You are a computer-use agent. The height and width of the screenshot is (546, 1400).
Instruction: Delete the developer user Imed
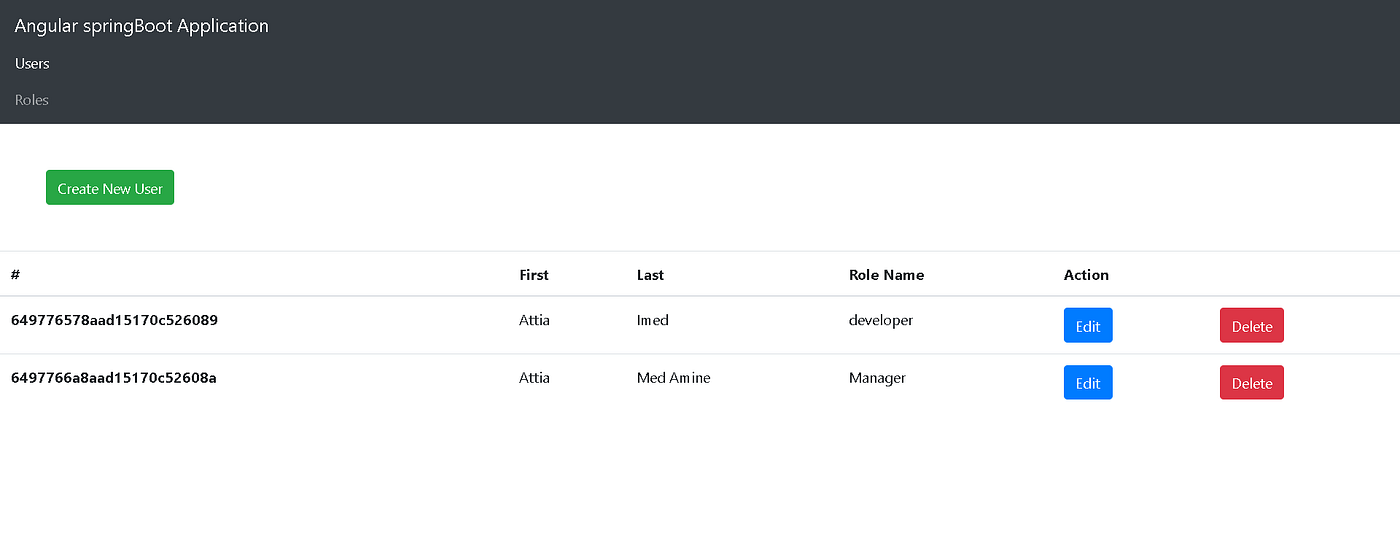click(1251, 326)
